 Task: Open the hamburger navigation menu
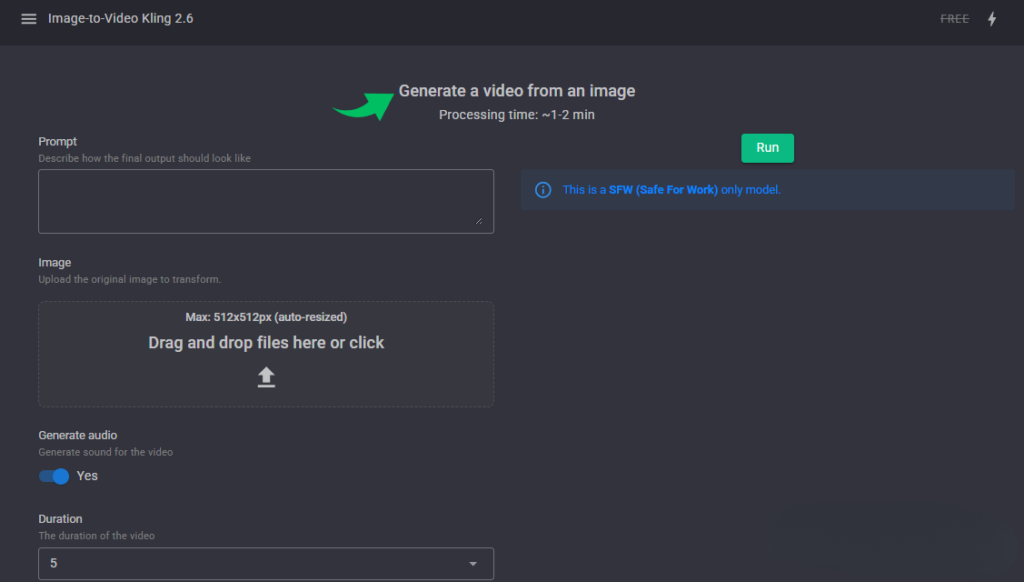click(x=28, y=19)
